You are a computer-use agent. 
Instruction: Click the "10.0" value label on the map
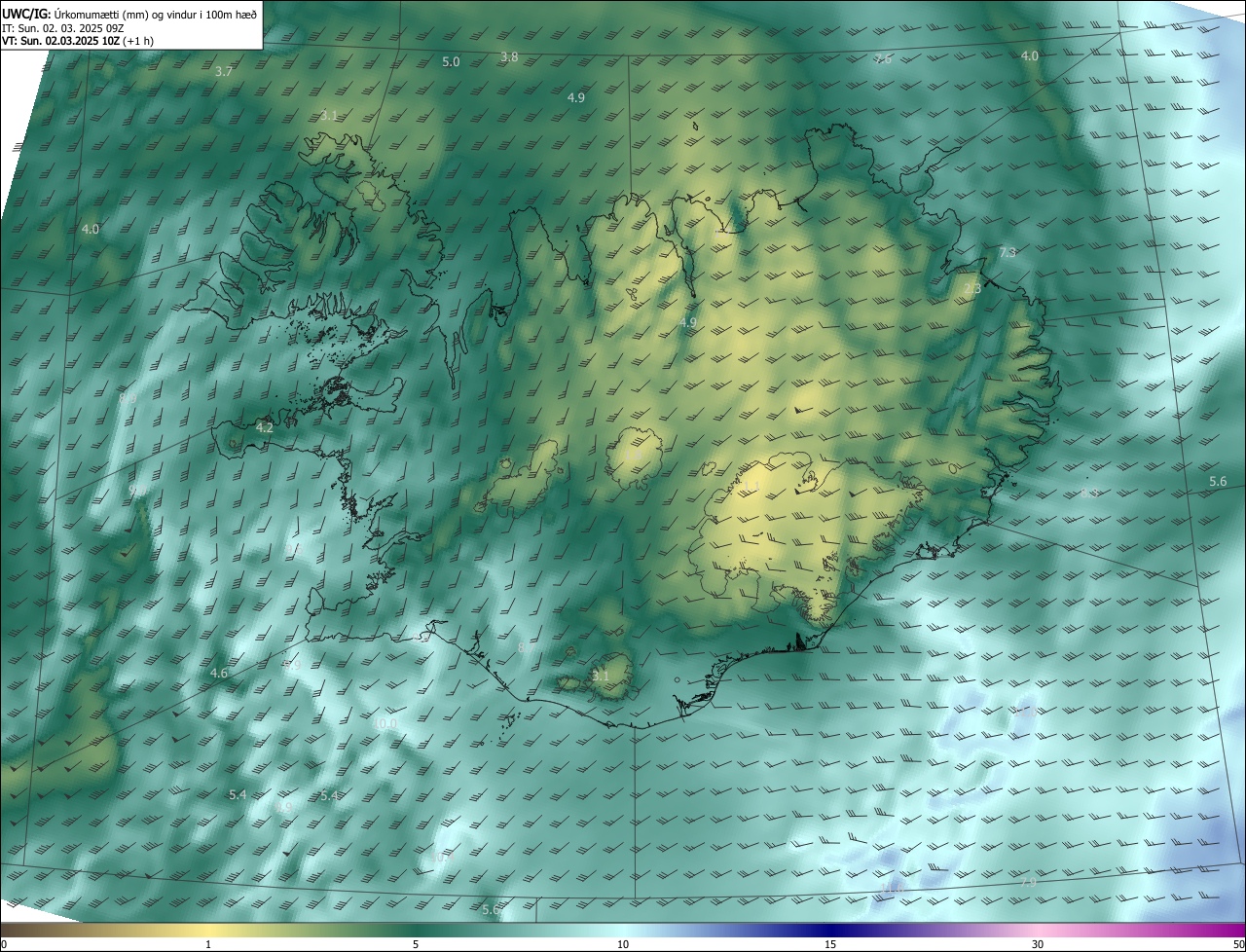point(385,723)
